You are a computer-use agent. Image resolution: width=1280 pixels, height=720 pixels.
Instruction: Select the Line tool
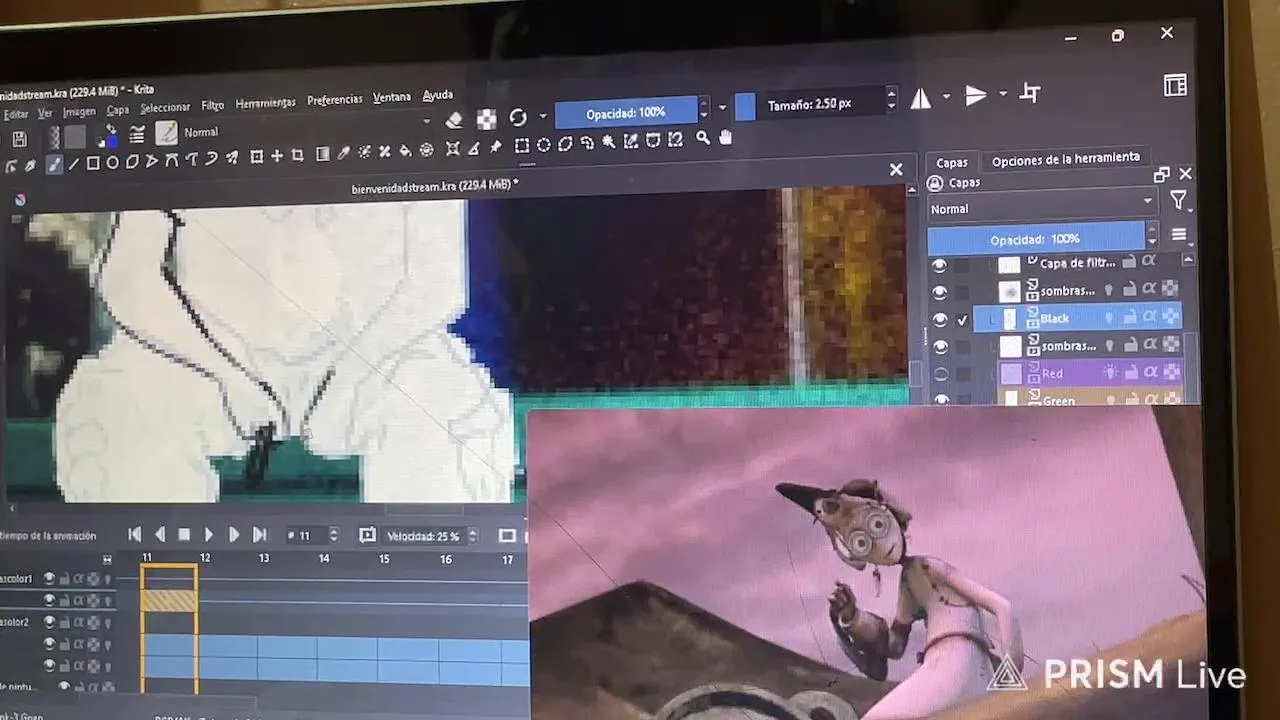pos(73,164)
